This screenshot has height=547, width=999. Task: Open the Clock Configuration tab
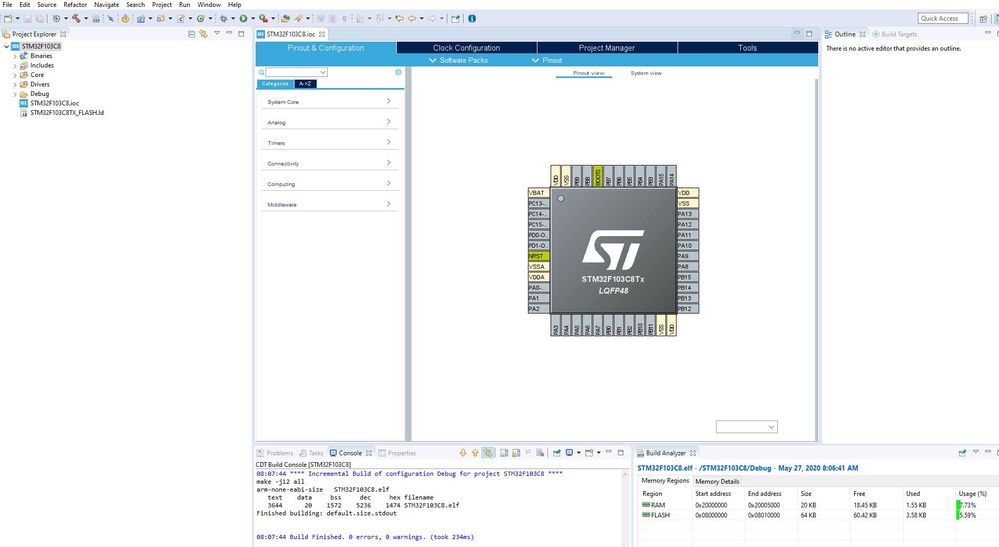pos(466,47)
